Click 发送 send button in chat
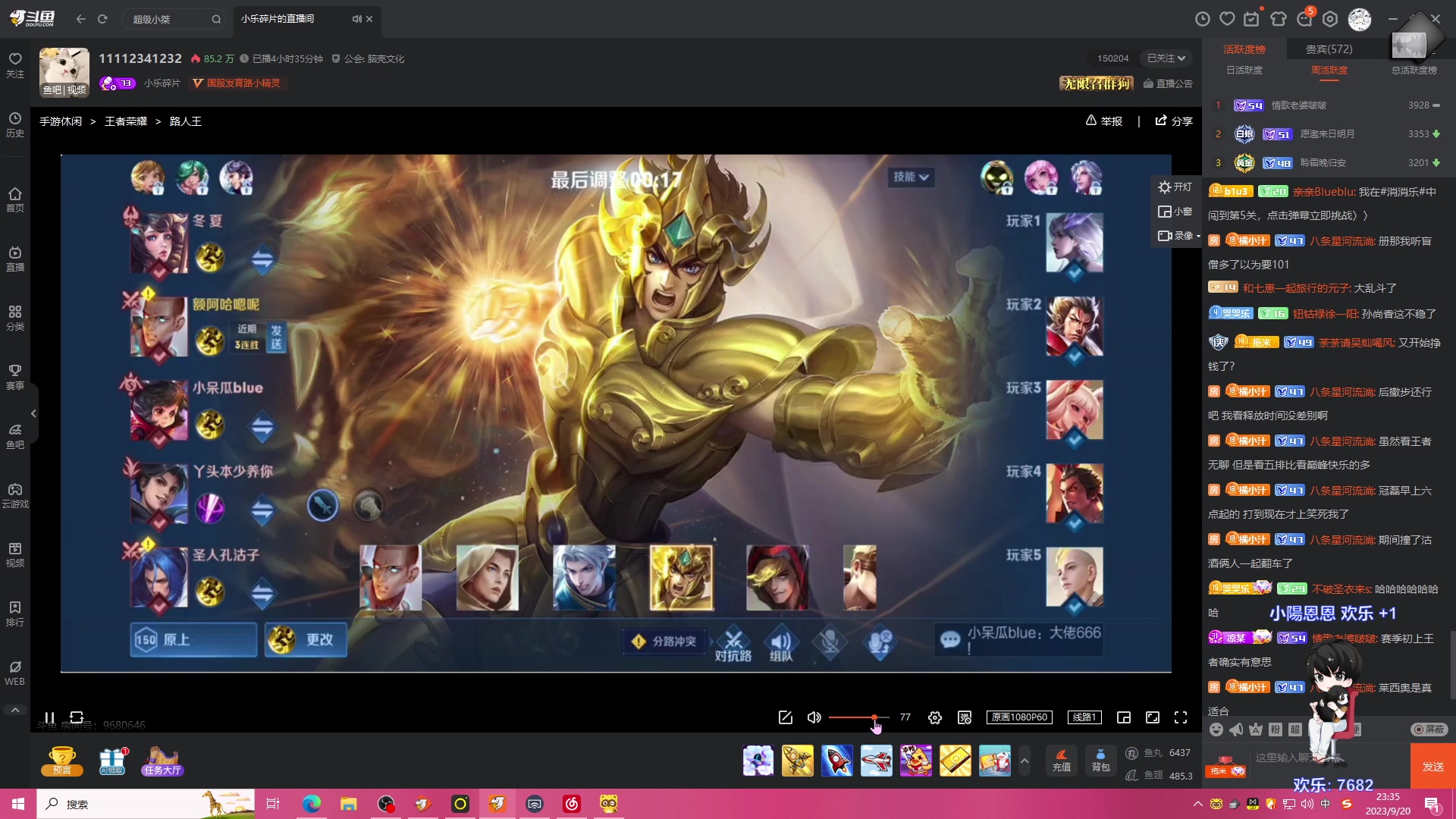This screenshot has width=1456, height=819. [x=1432, y=766]
